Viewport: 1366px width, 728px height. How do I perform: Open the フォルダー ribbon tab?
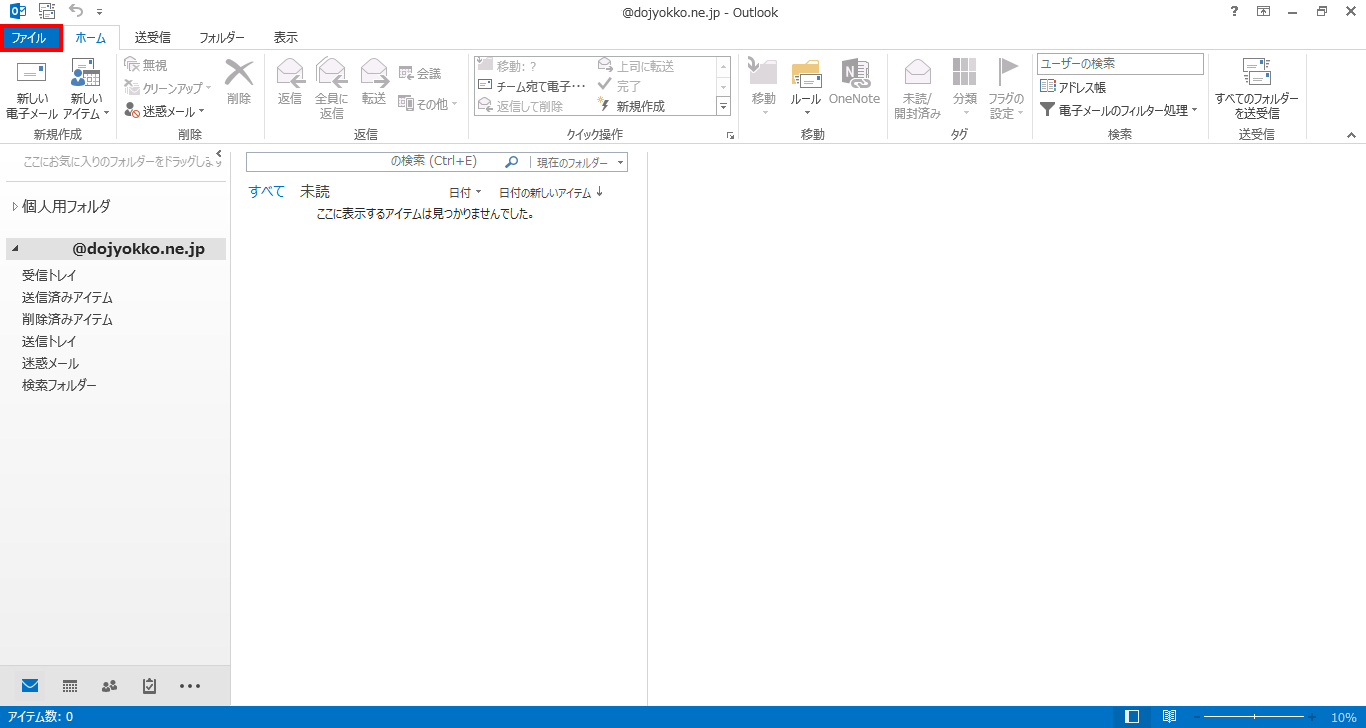point(221,38)
